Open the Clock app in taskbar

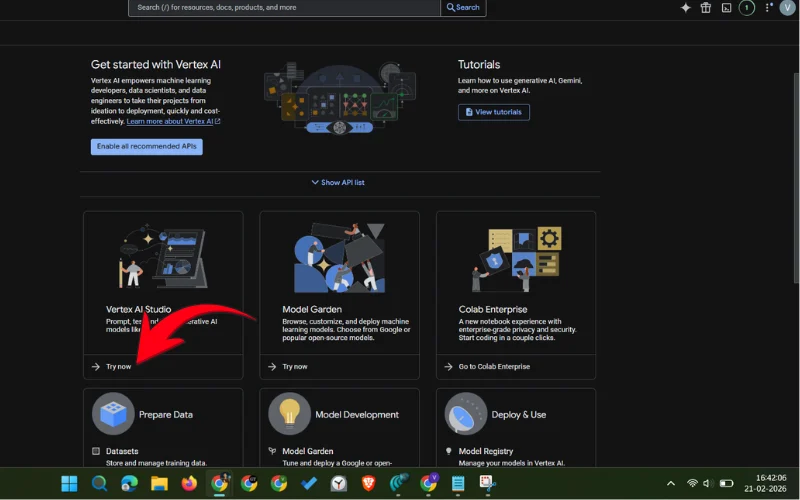tap(339, 484)
